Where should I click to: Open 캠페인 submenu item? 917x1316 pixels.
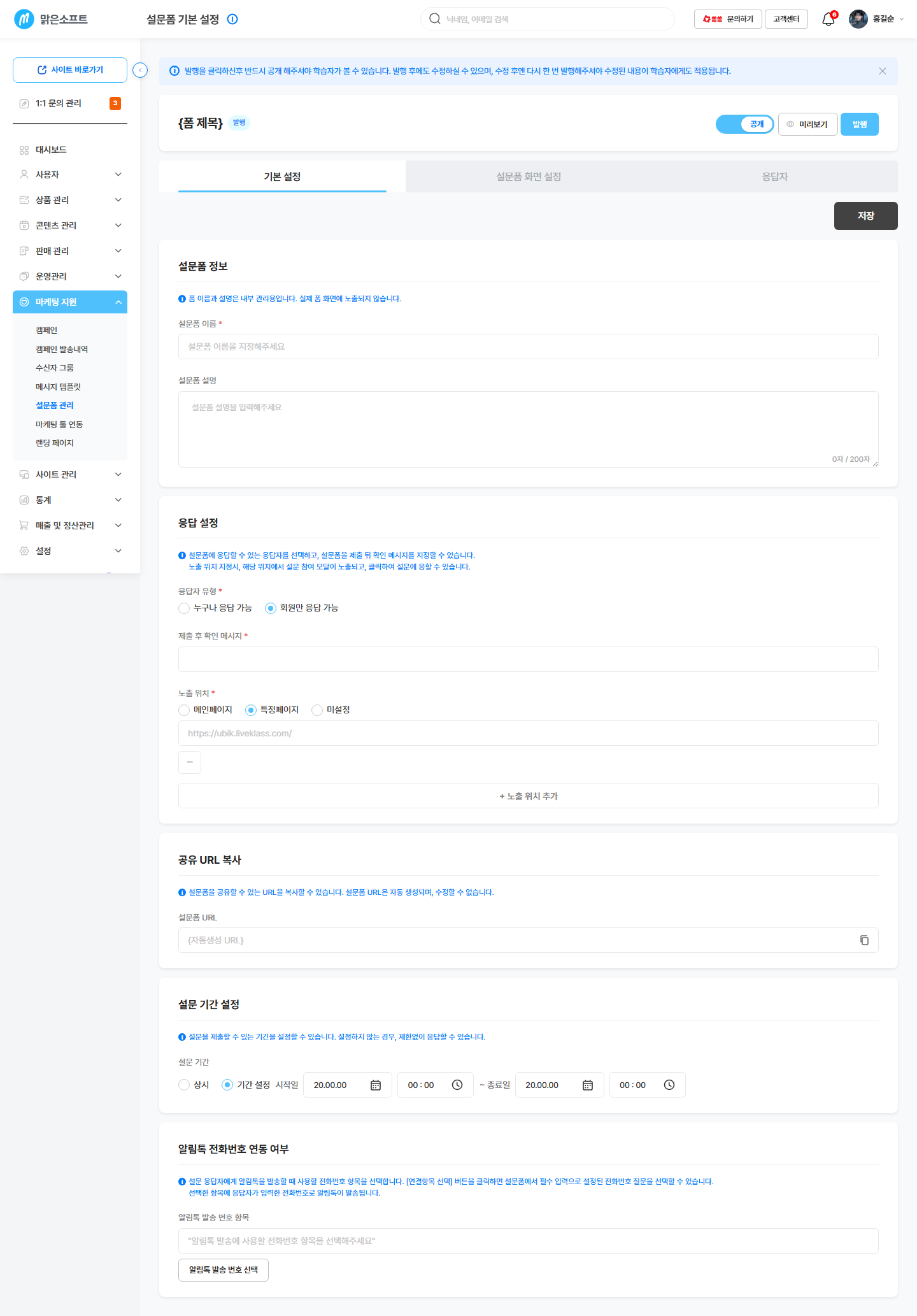46,330
